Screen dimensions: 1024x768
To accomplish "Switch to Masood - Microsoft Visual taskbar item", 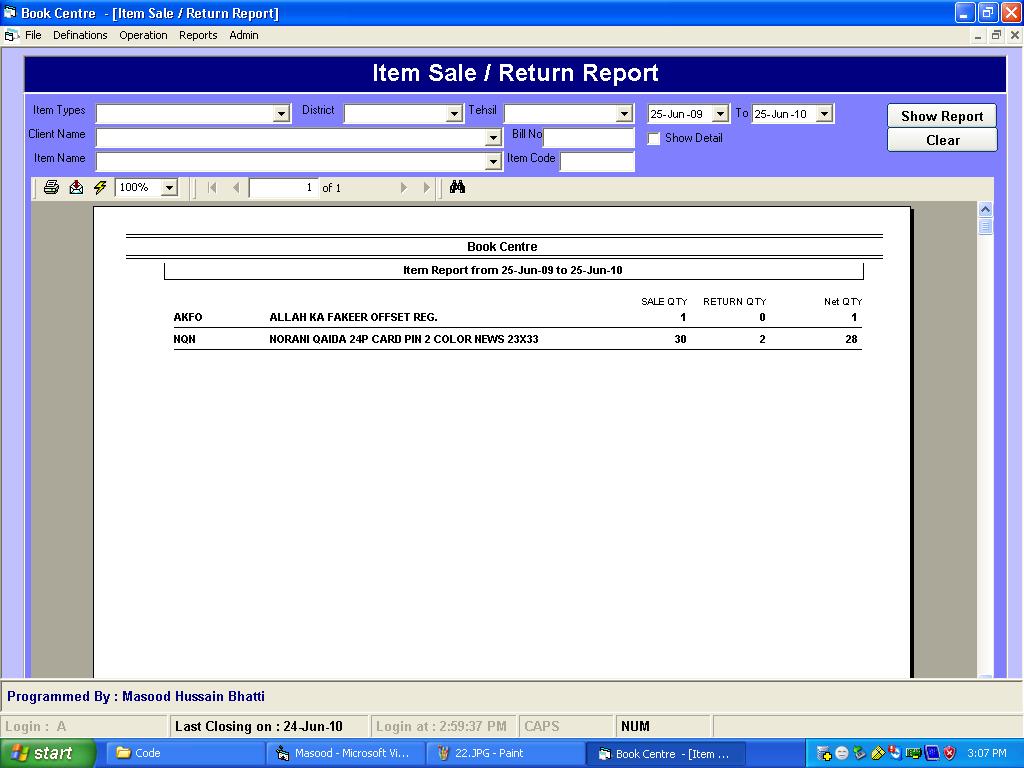I will click(x=345, y=753).
